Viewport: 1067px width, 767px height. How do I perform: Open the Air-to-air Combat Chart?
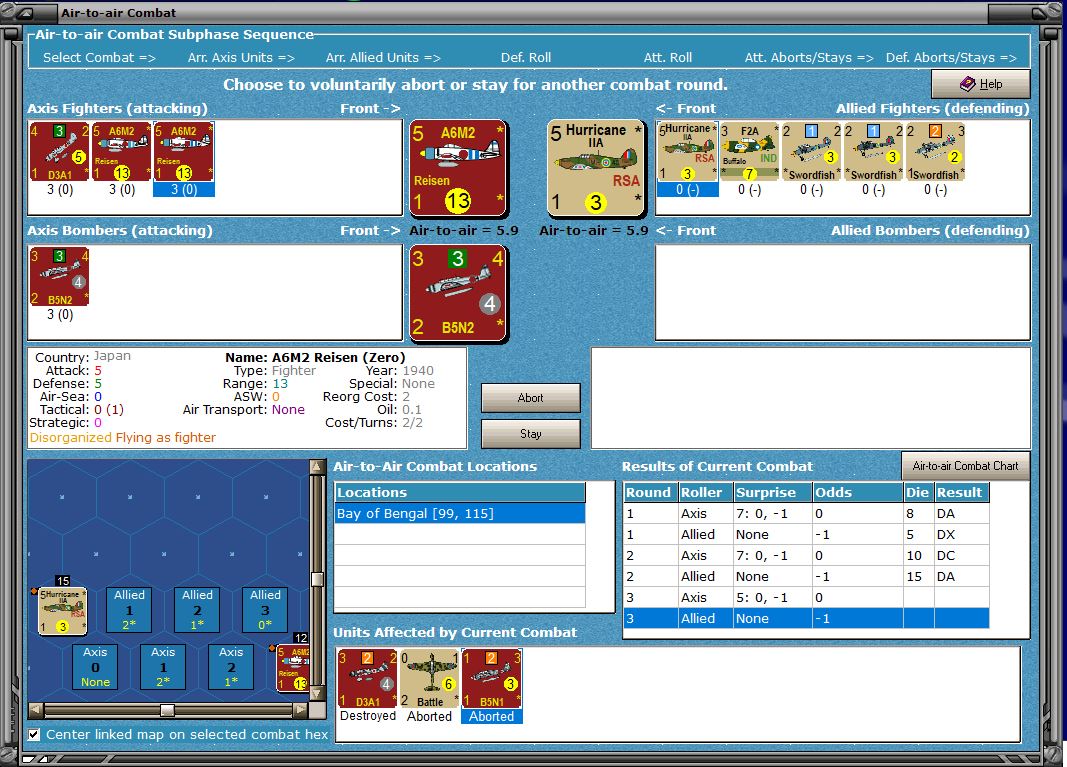tap(966, 466)
